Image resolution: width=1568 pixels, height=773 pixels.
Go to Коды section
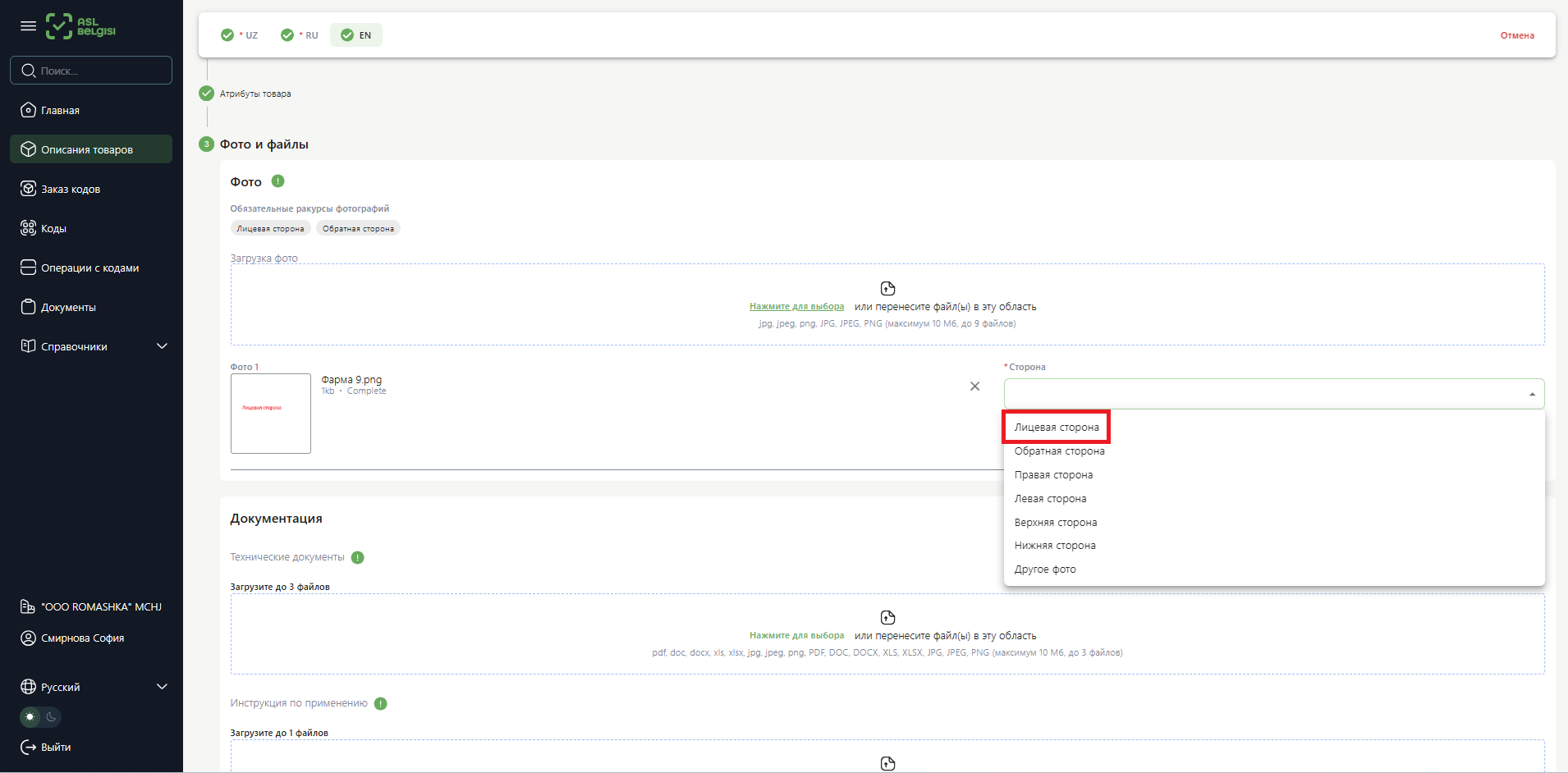(x=53, y=228)
